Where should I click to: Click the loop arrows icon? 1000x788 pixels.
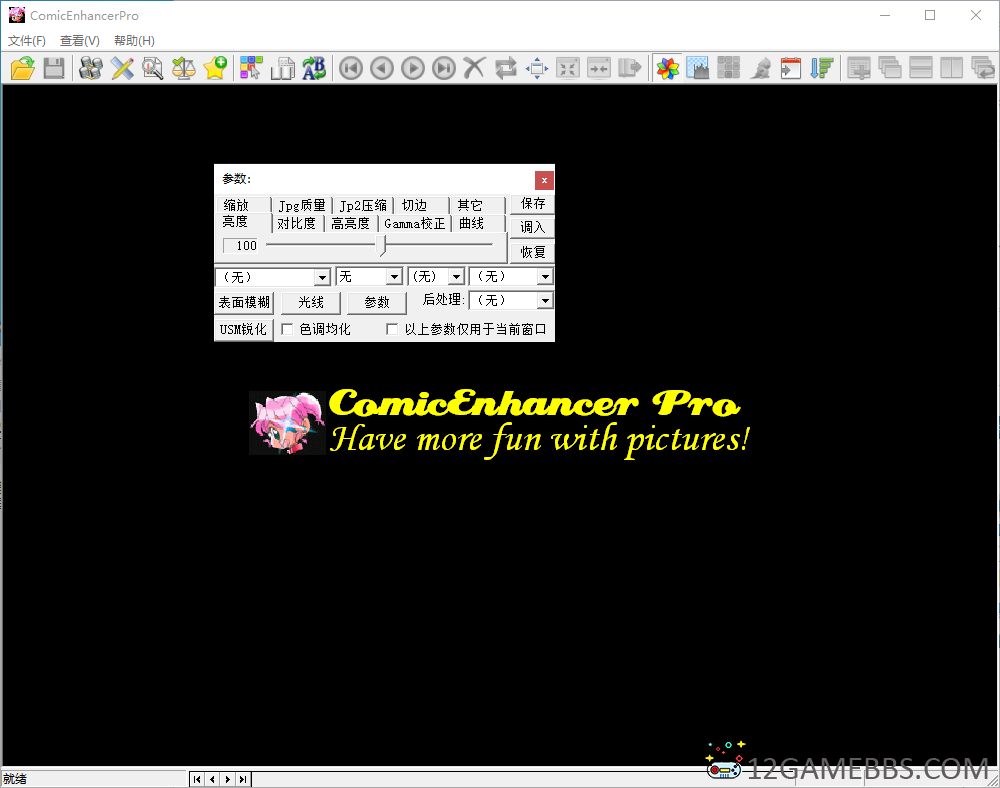click(x=506, y=68)
